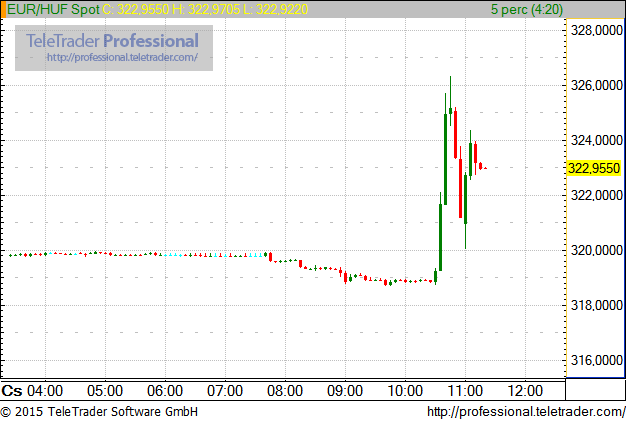The width and height of the screenshot is (626, 421).
Task: Click the highlighted 322,9550 current price tag
Action: (594, 168)
